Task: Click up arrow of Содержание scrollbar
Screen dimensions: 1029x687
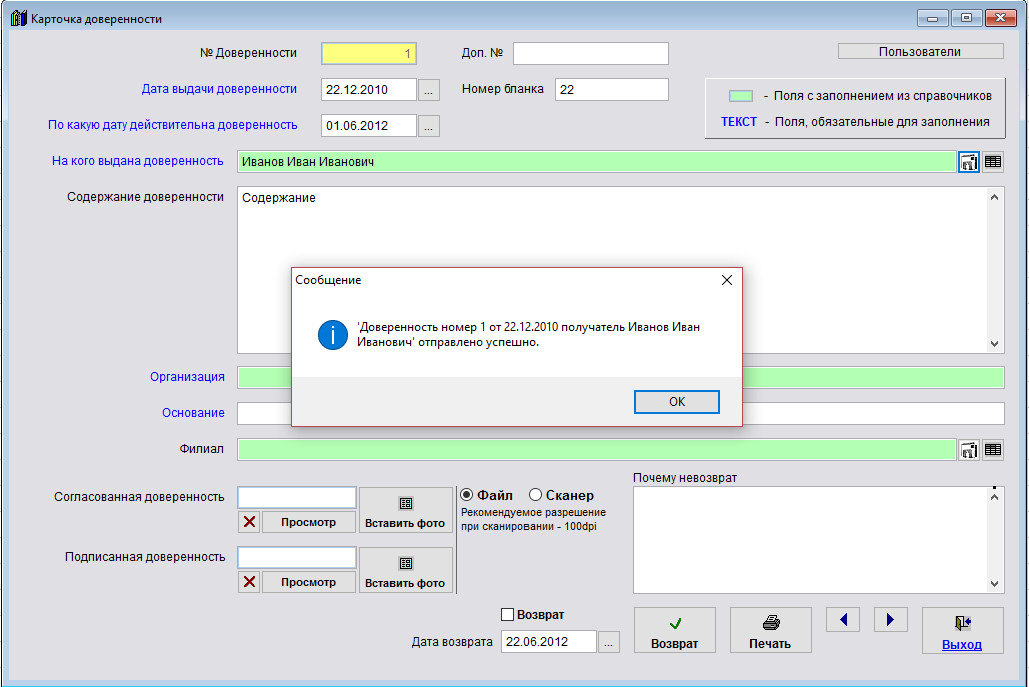Action: tap(995, 198)
